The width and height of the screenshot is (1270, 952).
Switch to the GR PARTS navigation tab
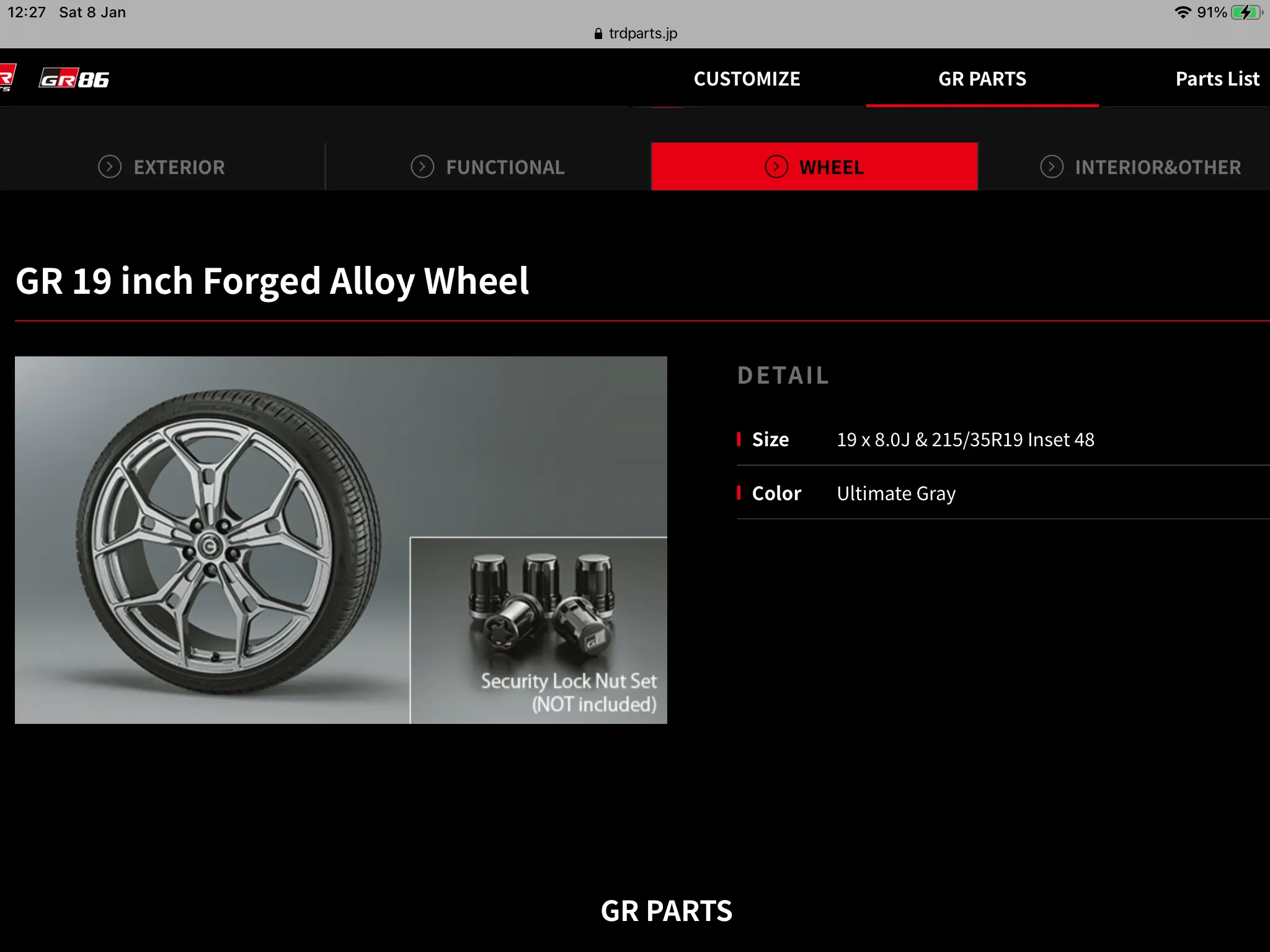click(982, 79)
